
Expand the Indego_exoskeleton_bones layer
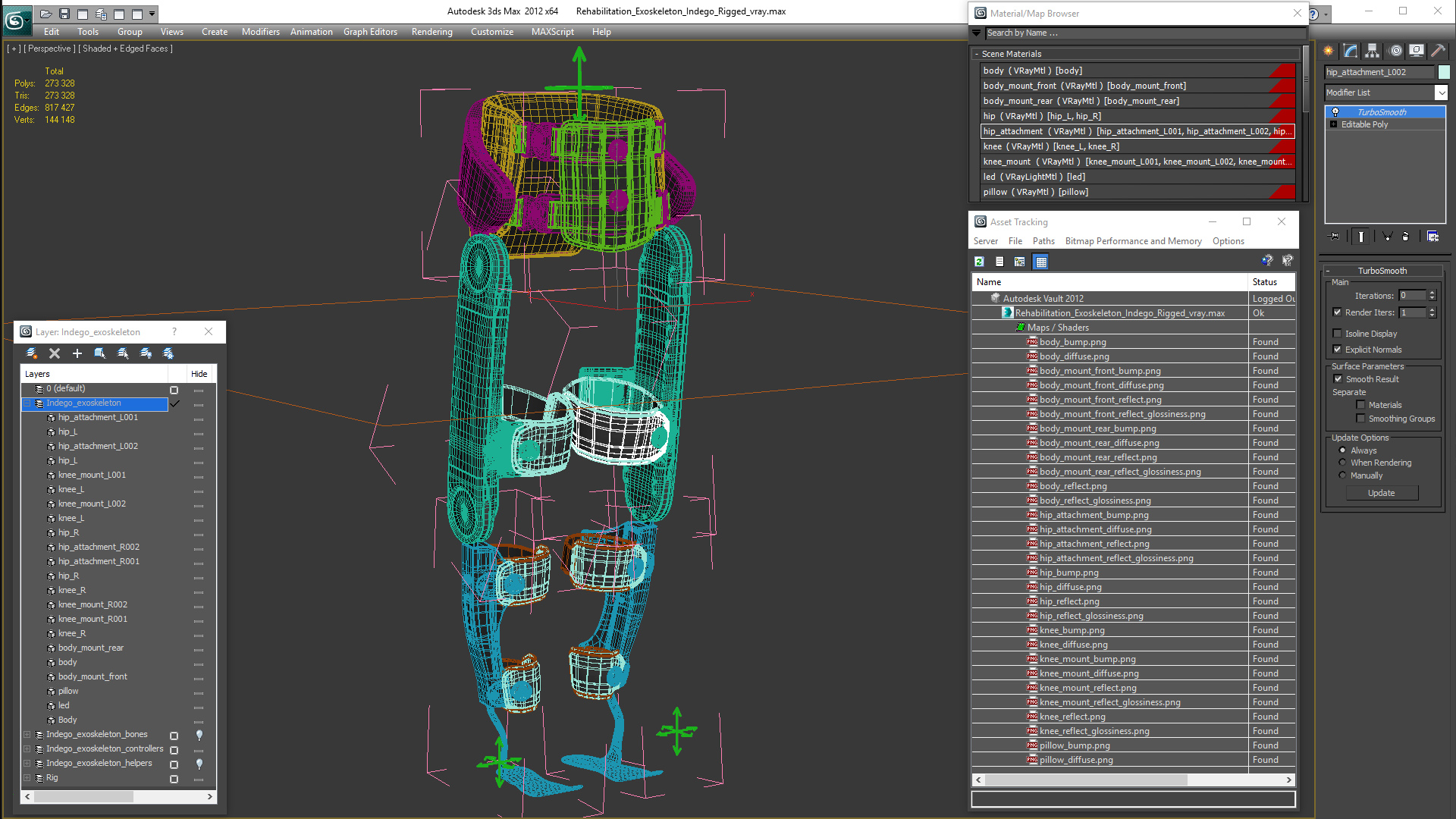[27, 735]
